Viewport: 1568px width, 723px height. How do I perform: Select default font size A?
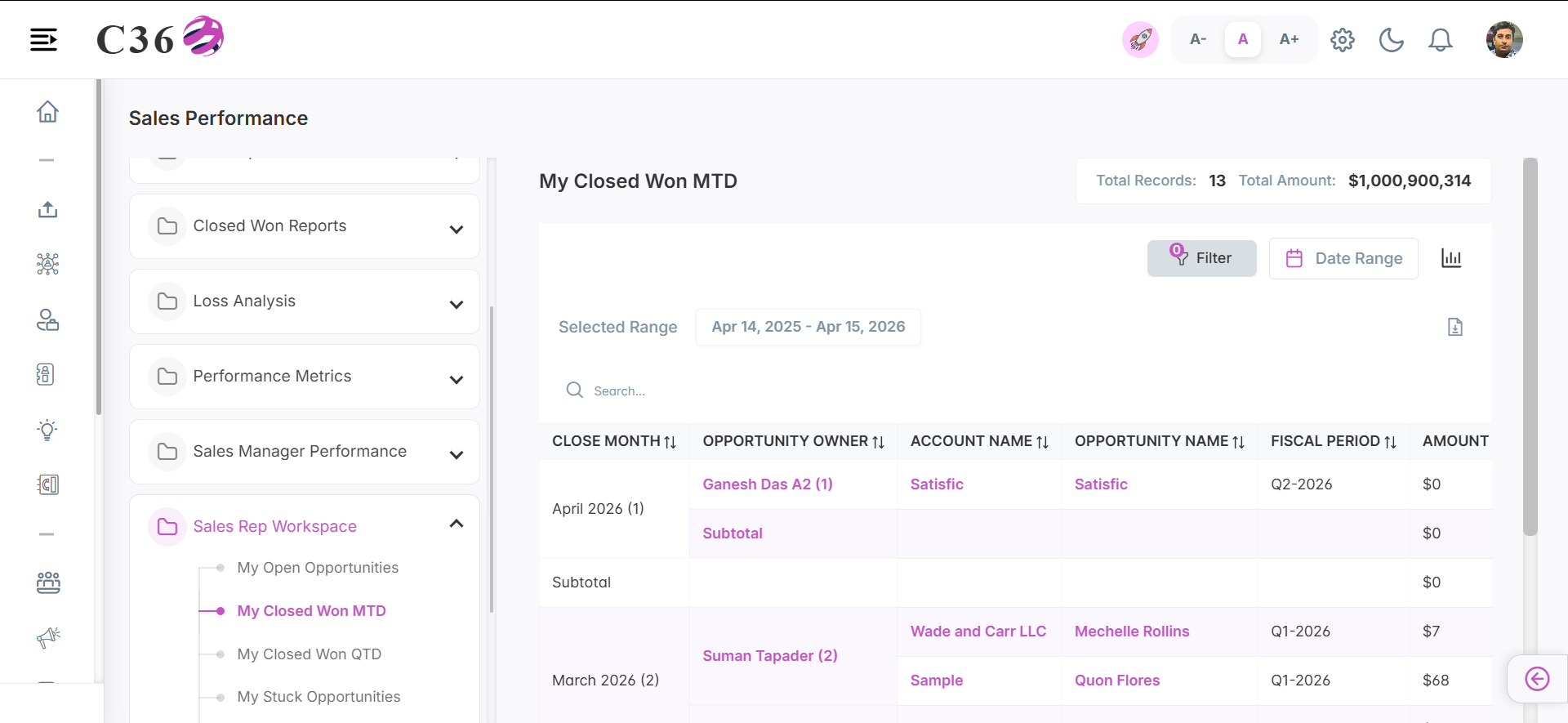[x=1243, y=39]
